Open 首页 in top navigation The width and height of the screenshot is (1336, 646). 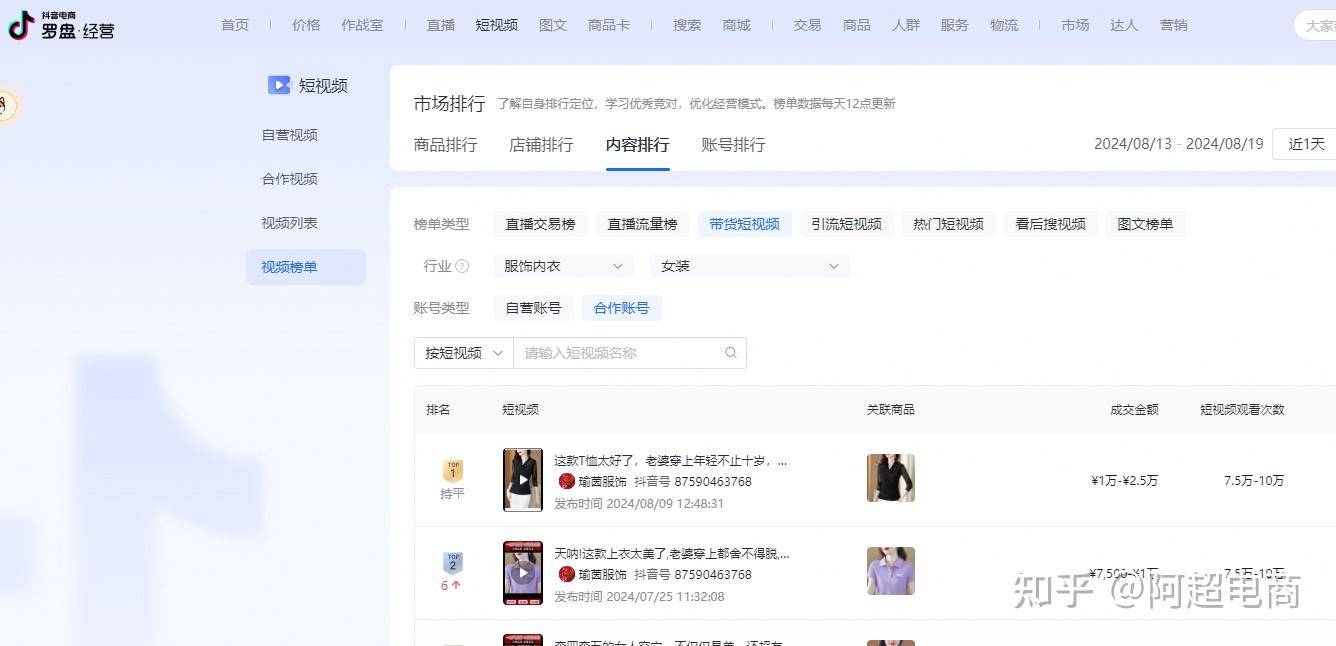235,25
